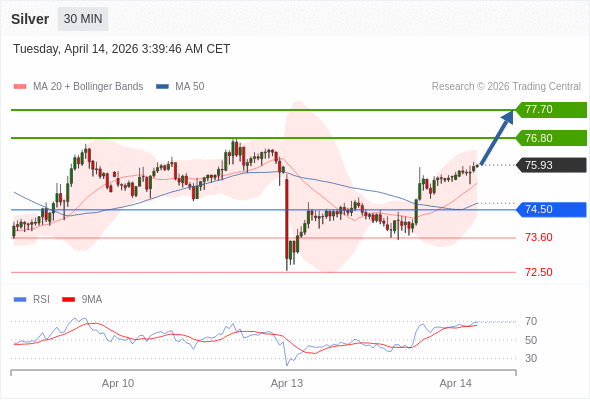Image resolution: width=590 pixels, height=400 pixels.
Task: Click the 9MA legend swatch
Action: point(68,300)
